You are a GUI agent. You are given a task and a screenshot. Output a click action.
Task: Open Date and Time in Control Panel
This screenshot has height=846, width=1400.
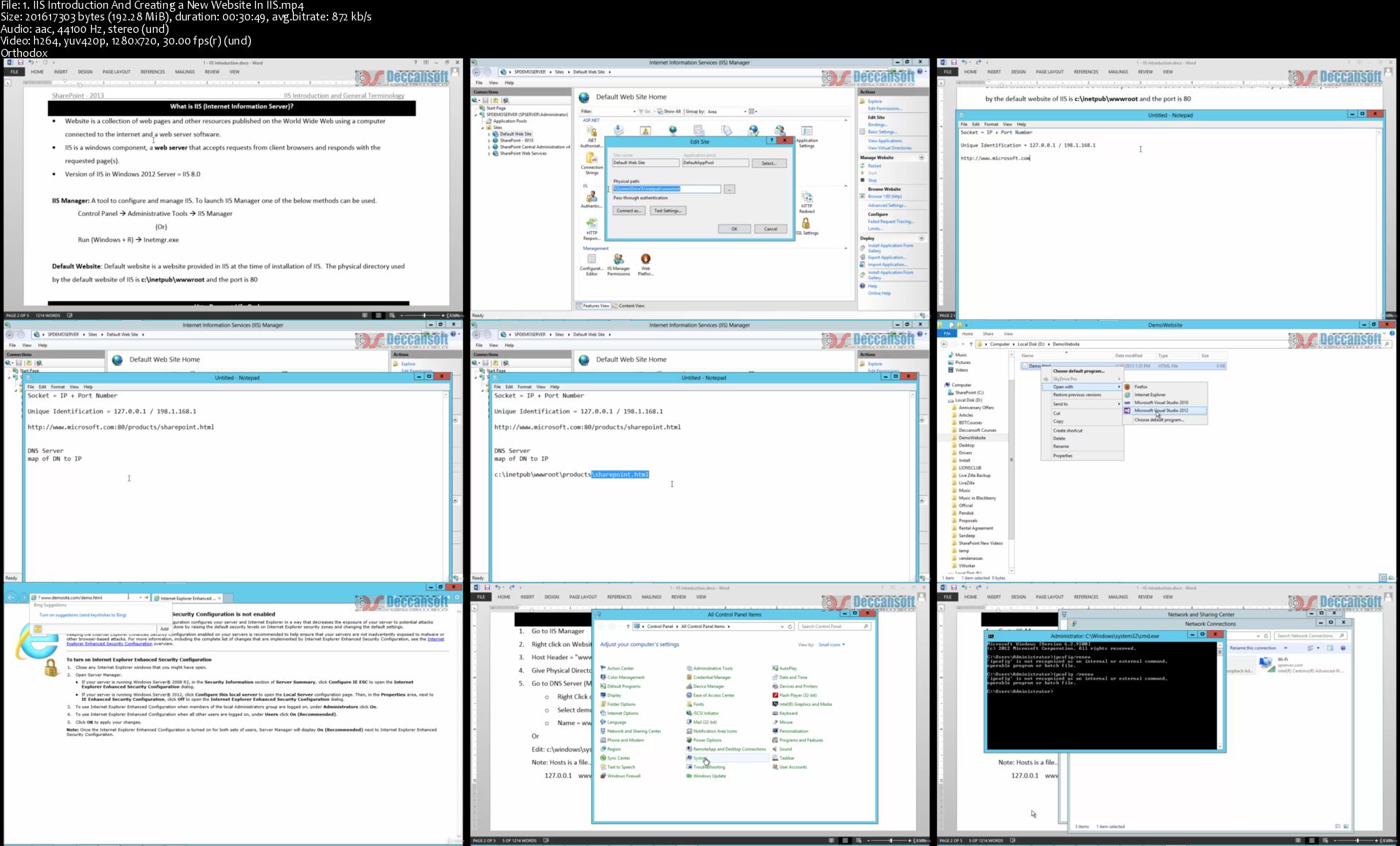[790, 678]
